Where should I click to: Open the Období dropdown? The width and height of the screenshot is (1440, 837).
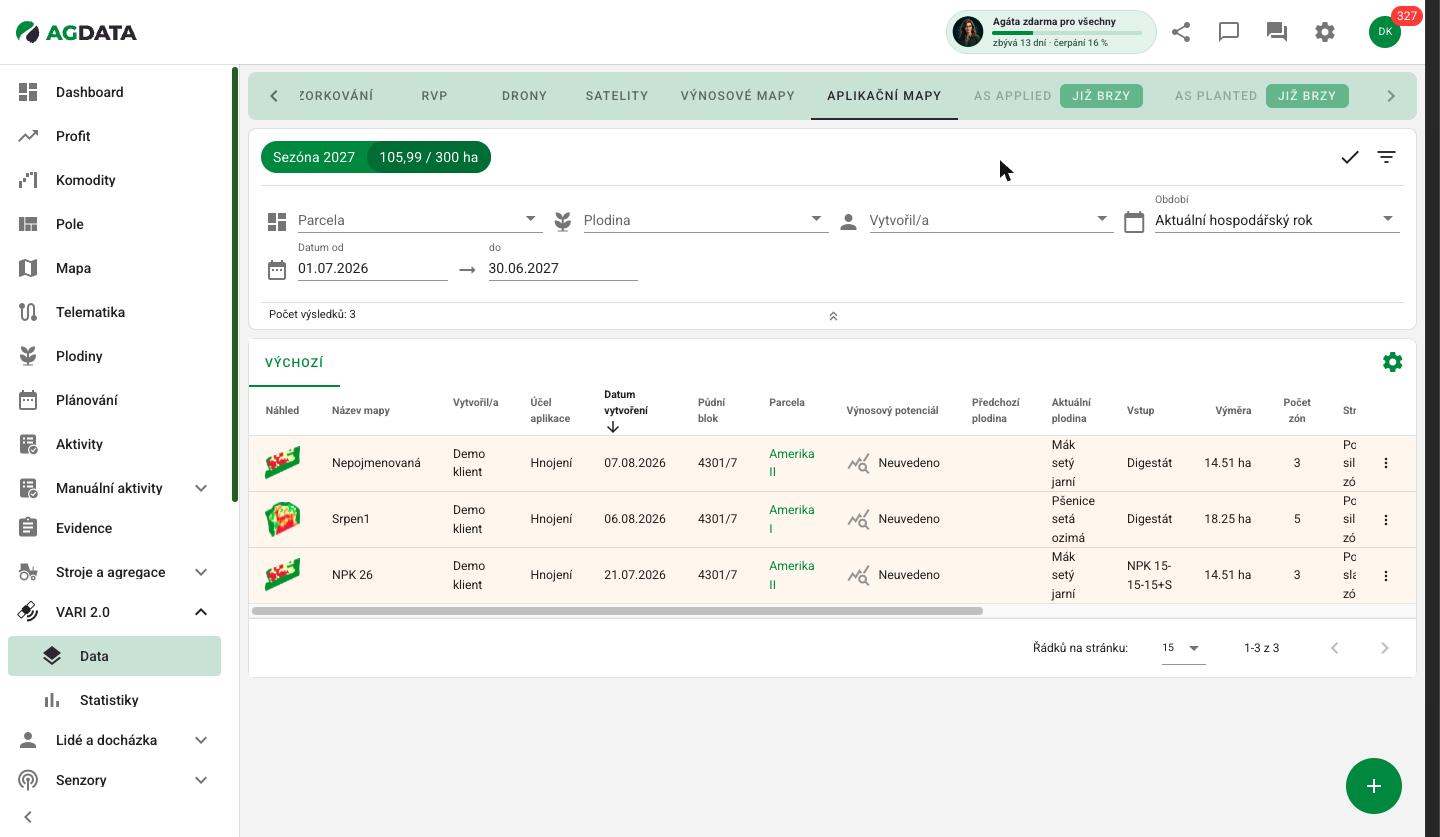click(x=1277, y=220)
